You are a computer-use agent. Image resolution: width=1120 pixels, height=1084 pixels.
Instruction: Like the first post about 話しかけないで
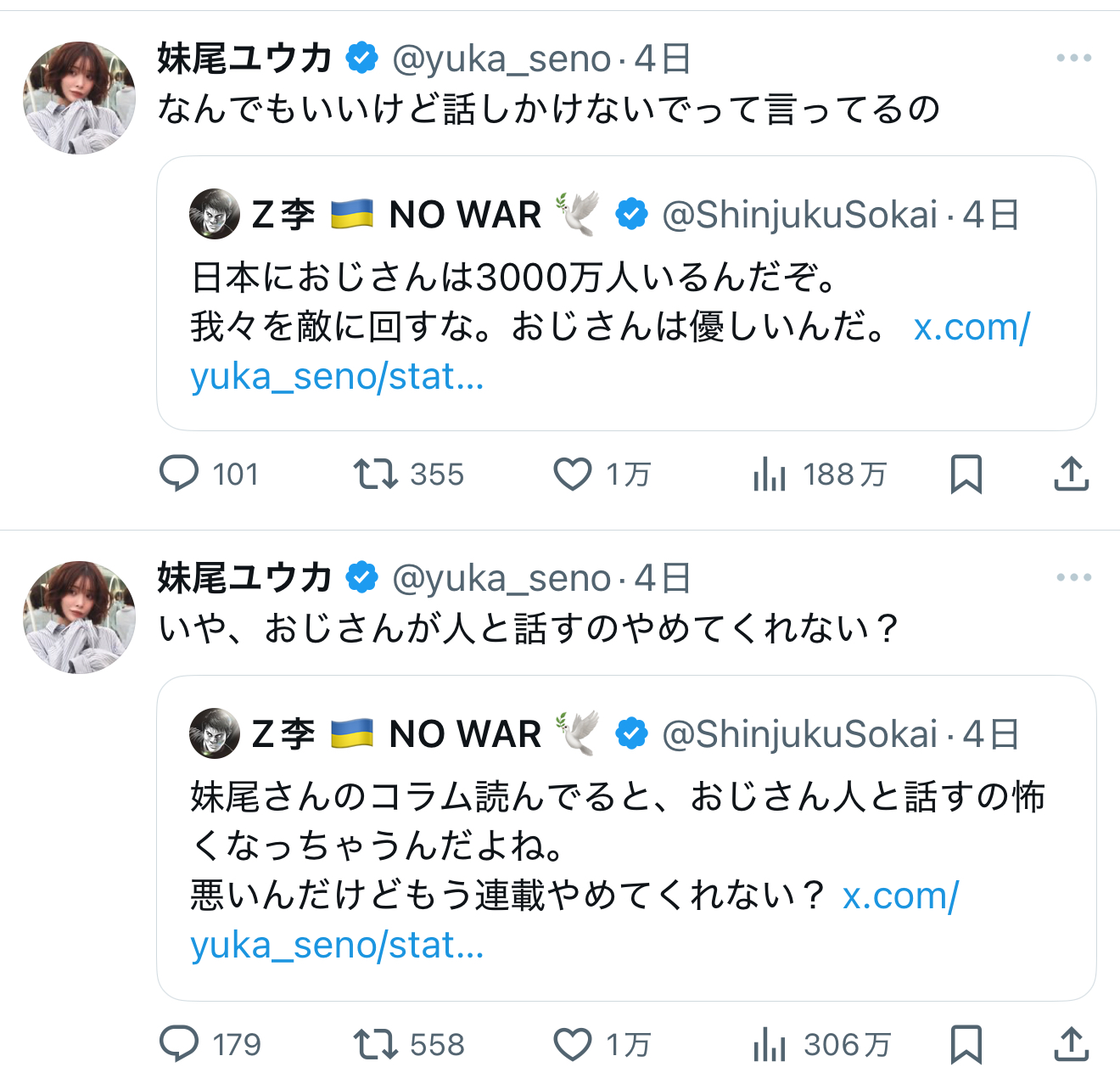pos(573,474)
